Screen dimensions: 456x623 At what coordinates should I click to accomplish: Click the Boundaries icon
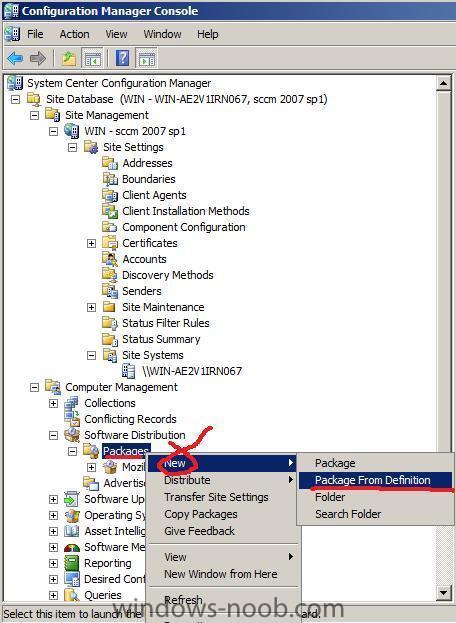(x=110, y=179)
